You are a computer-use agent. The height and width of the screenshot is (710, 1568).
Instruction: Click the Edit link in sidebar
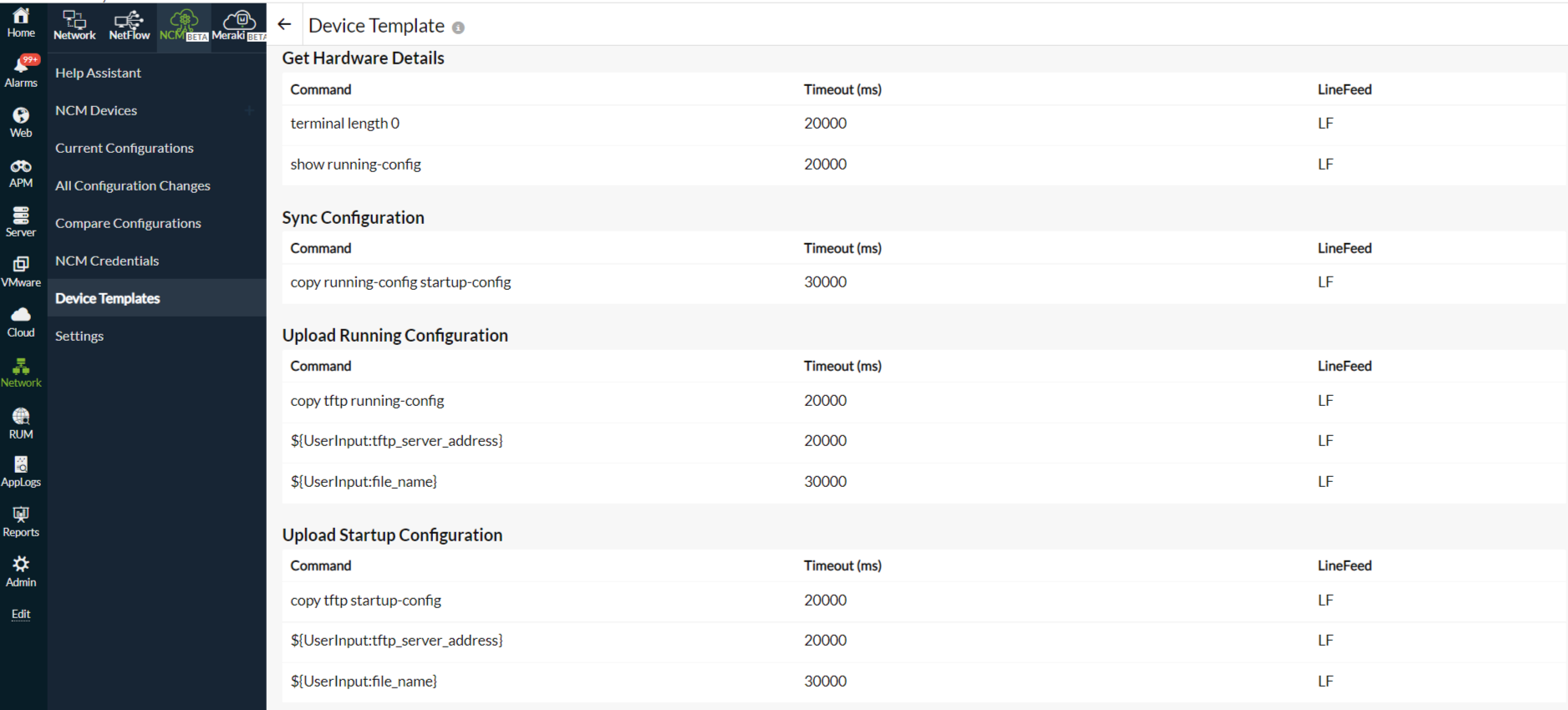click(21, 614)
